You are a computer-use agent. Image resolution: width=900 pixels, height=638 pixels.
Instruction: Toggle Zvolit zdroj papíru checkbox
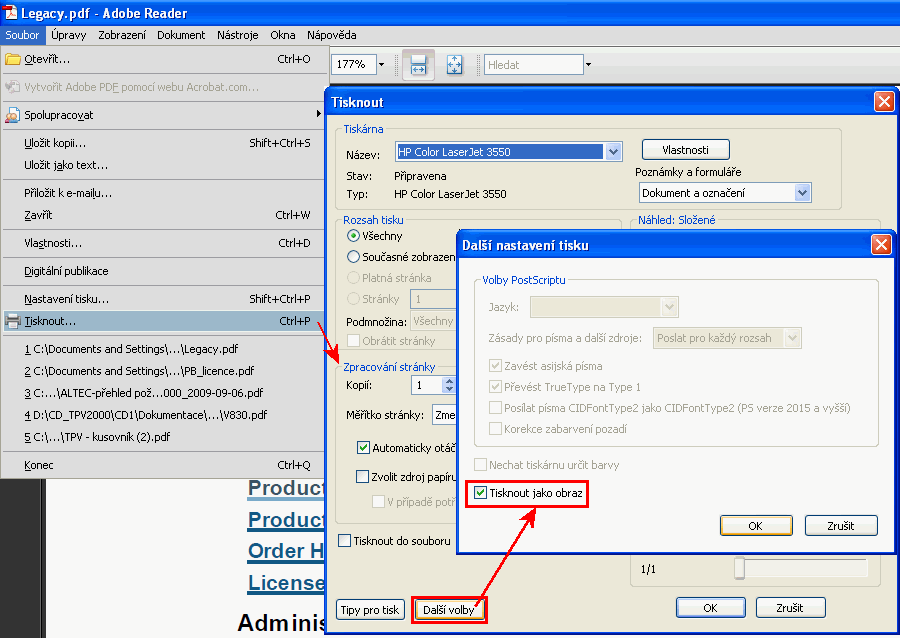(x=362, y=476)
